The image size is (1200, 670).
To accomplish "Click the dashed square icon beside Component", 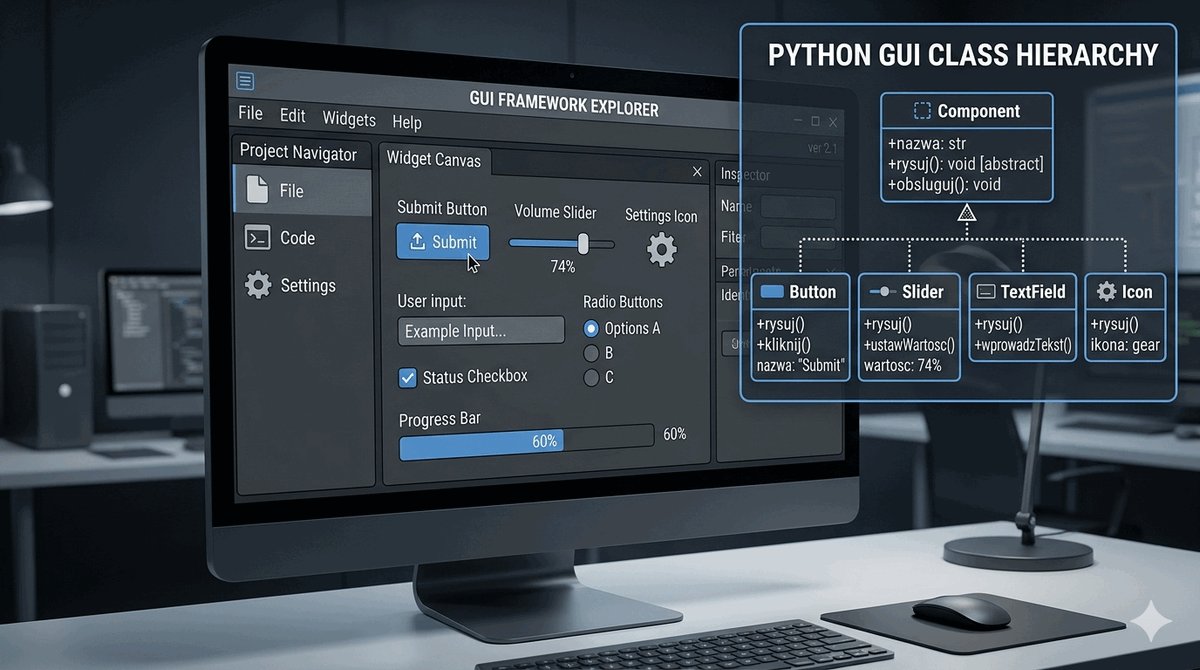I will click(922, 111).
